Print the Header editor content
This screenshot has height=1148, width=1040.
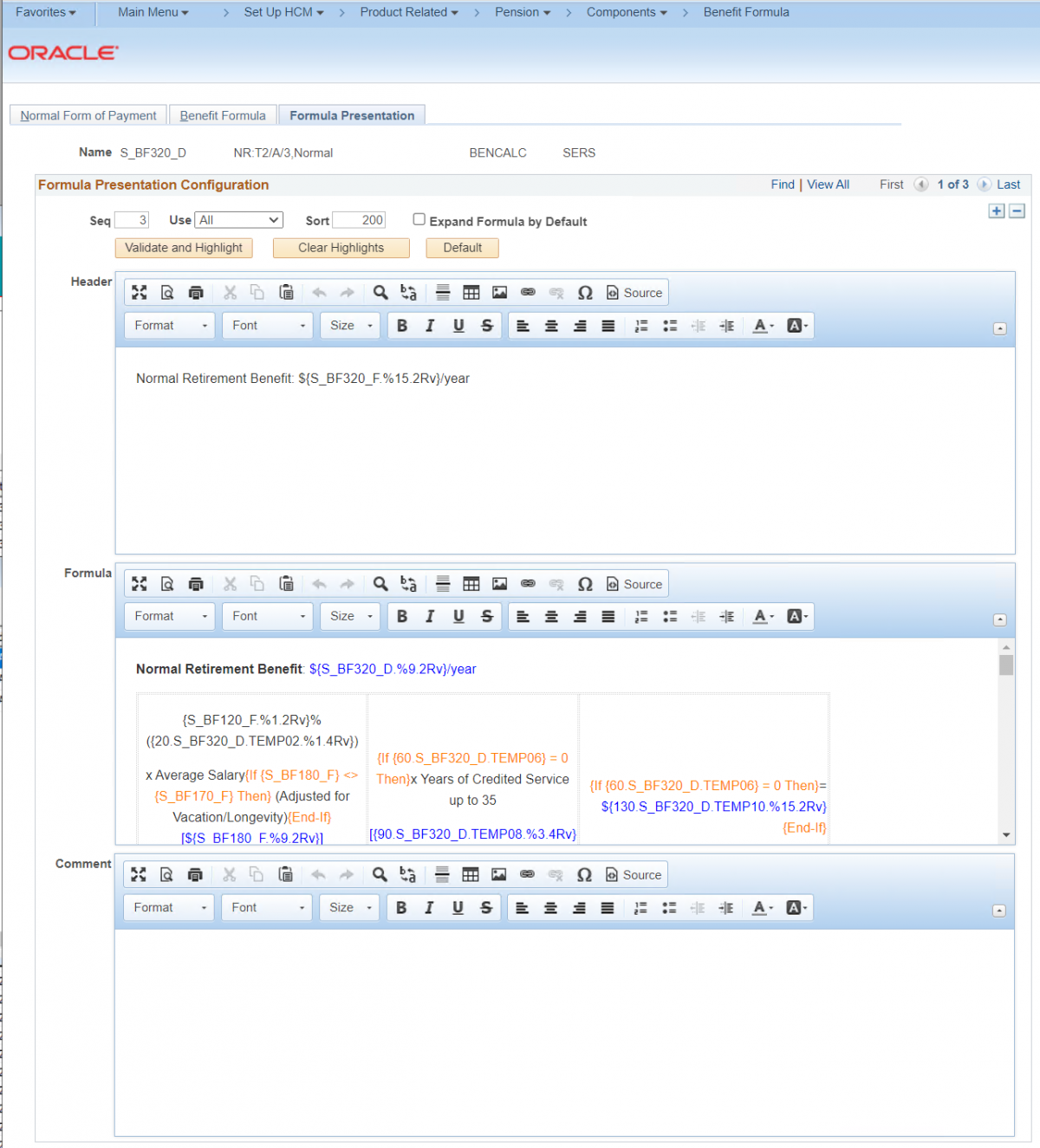[x=196, y=292]
